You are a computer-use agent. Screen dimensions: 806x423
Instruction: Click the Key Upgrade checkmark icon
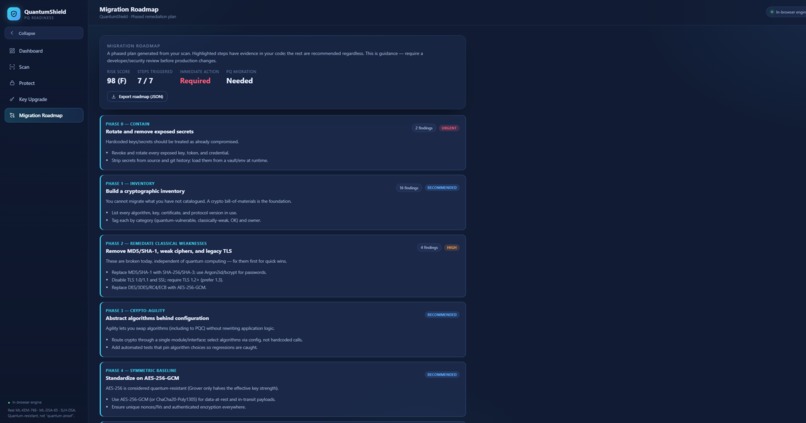tap(12, 99)
